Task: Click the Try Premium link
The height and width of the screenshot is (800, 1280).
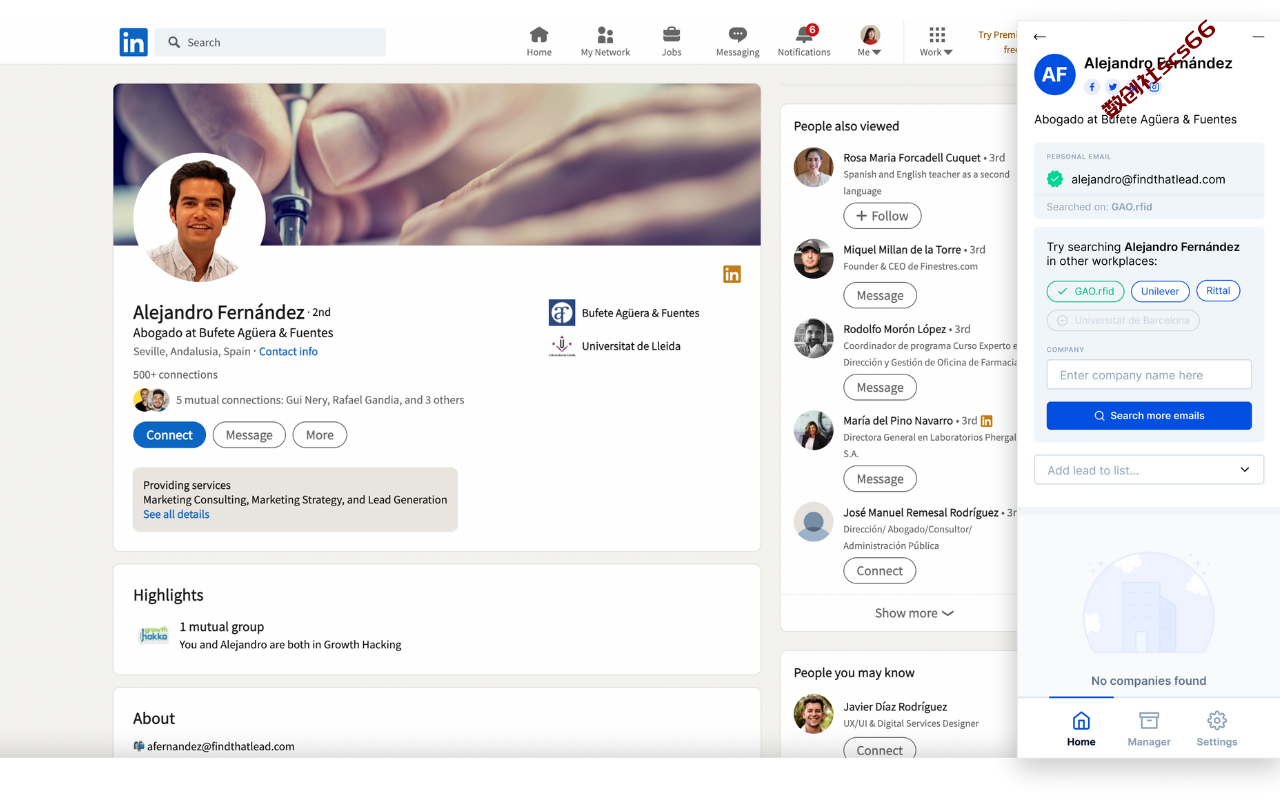Action: [997, 42]
